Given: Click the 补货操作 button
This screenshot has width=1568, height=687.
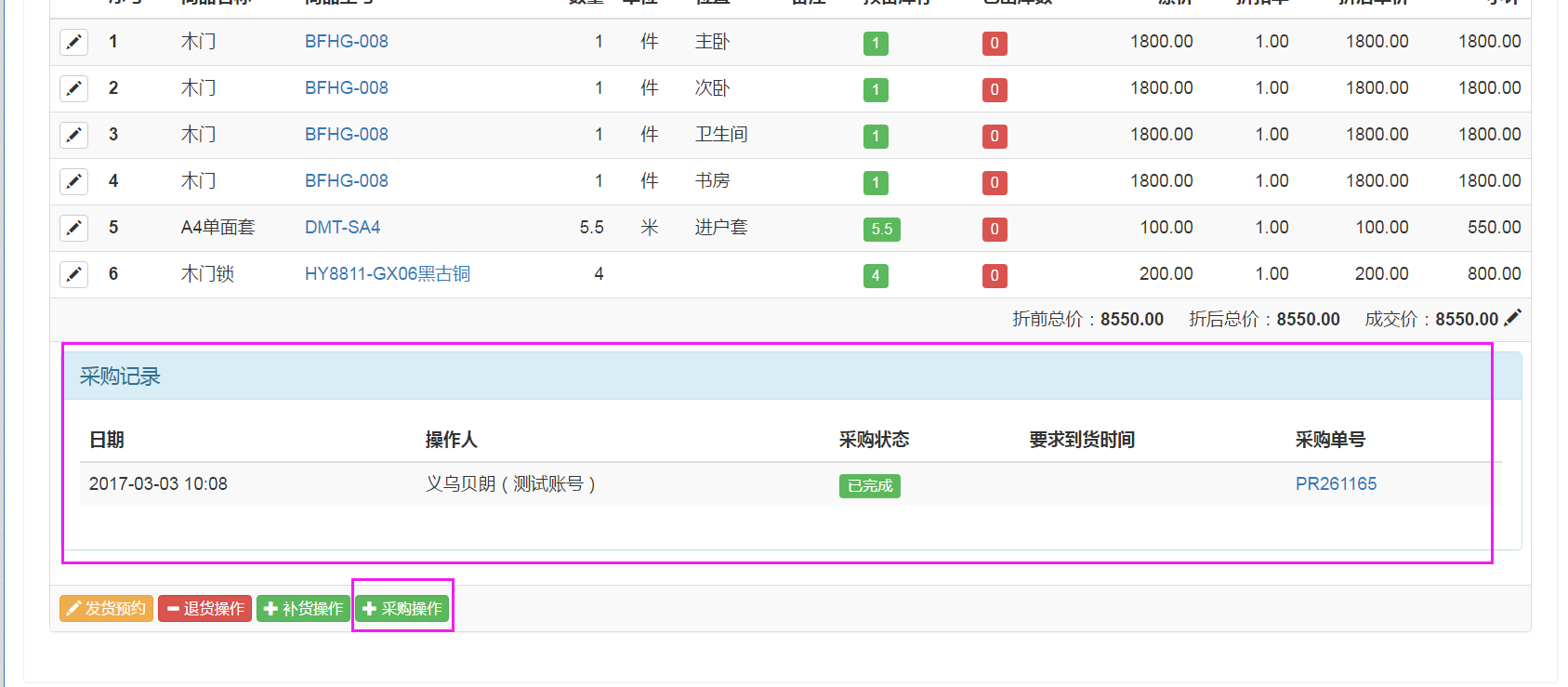Looking at the screenshot, I should pyautogui.click(x=303, y=608).
